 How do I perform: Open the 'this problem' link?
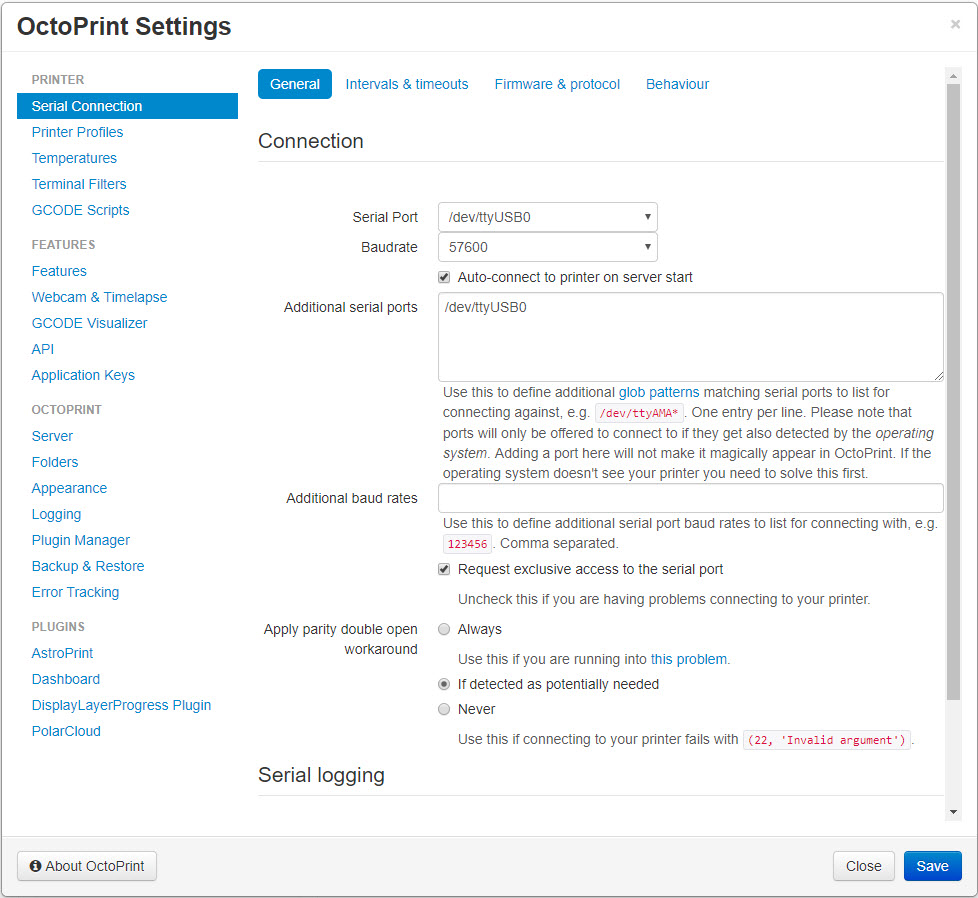click(689, 659)
